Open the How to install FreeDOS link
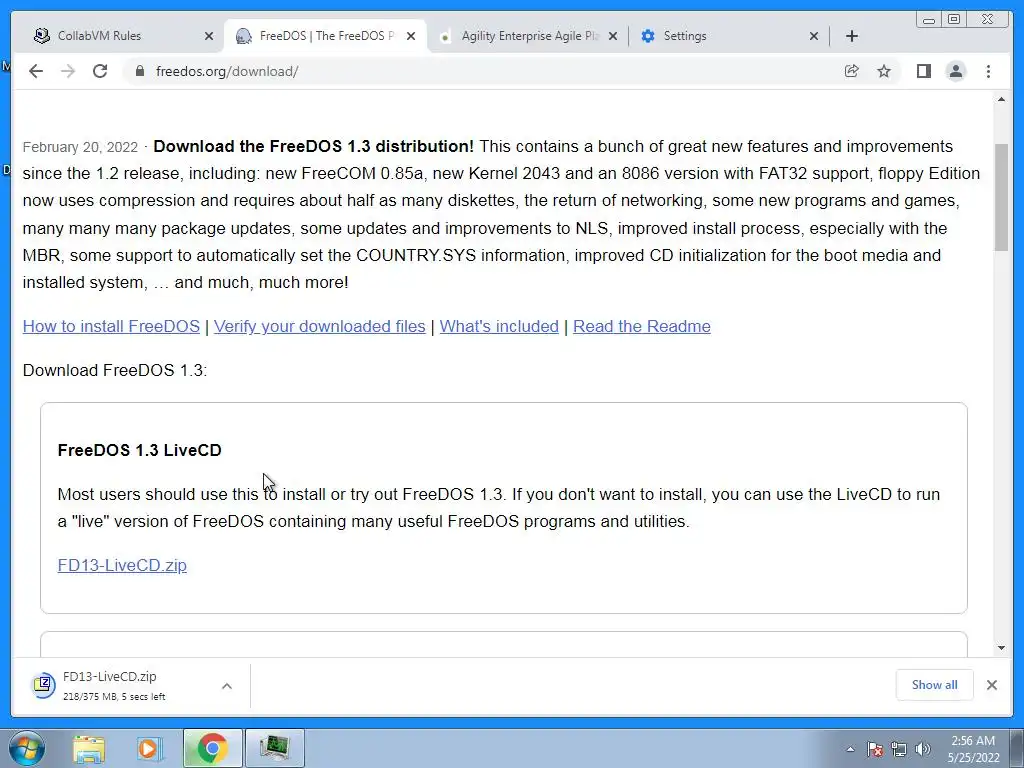1024x768 pixels. pyautogui.click(x=111, y=326)
